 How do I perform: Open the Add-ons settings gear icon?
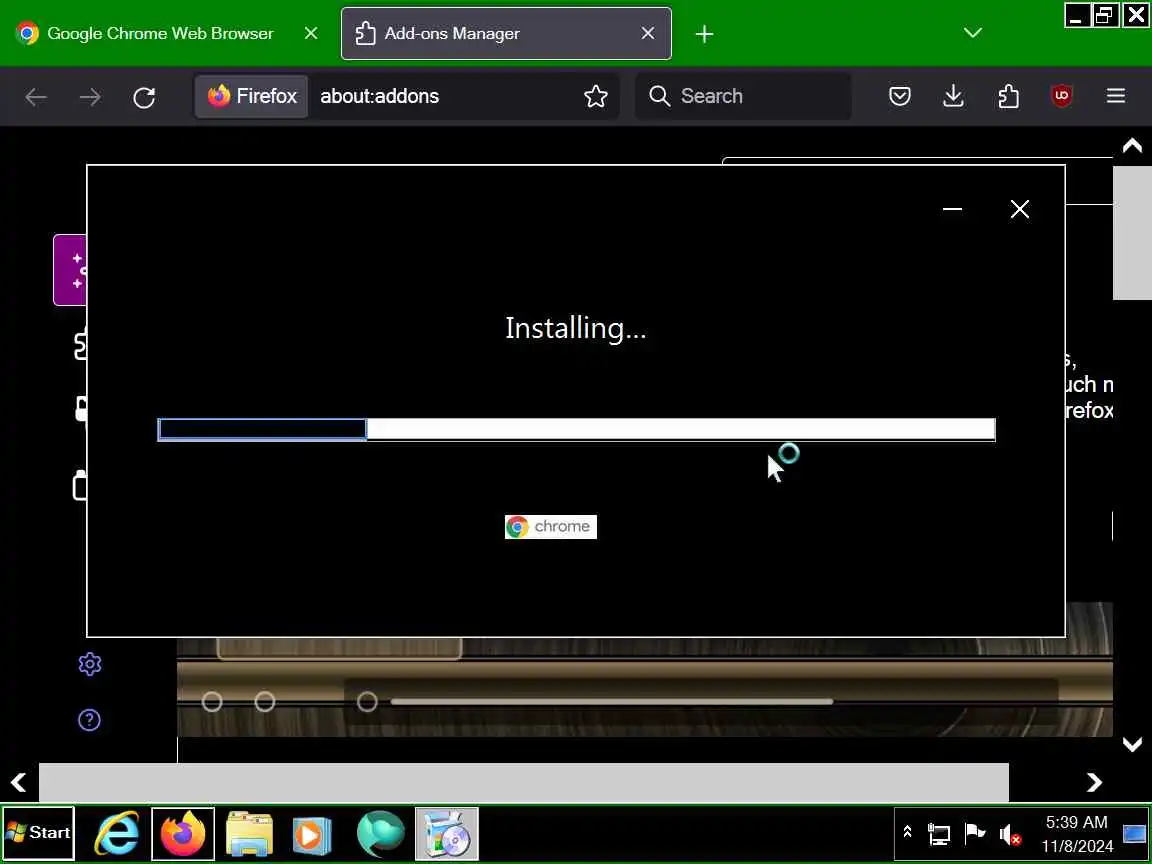point(90,664)
